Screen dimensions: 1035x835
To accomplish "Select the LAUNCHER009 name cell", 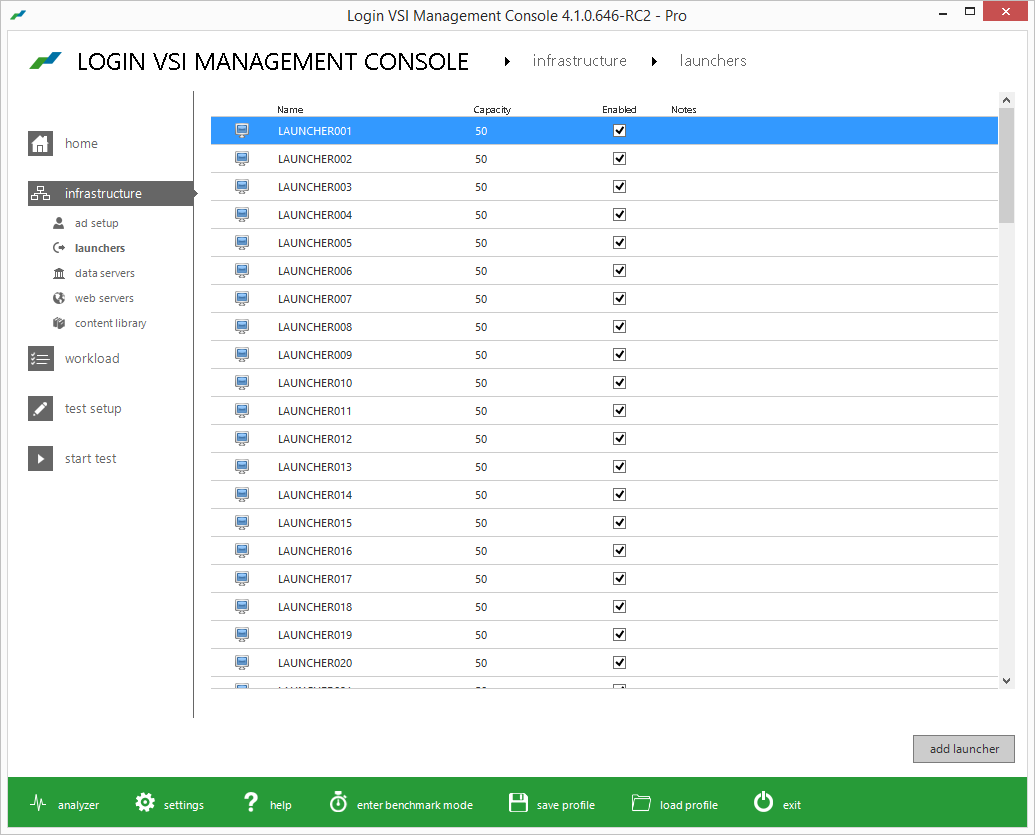I will coord(315,354).
